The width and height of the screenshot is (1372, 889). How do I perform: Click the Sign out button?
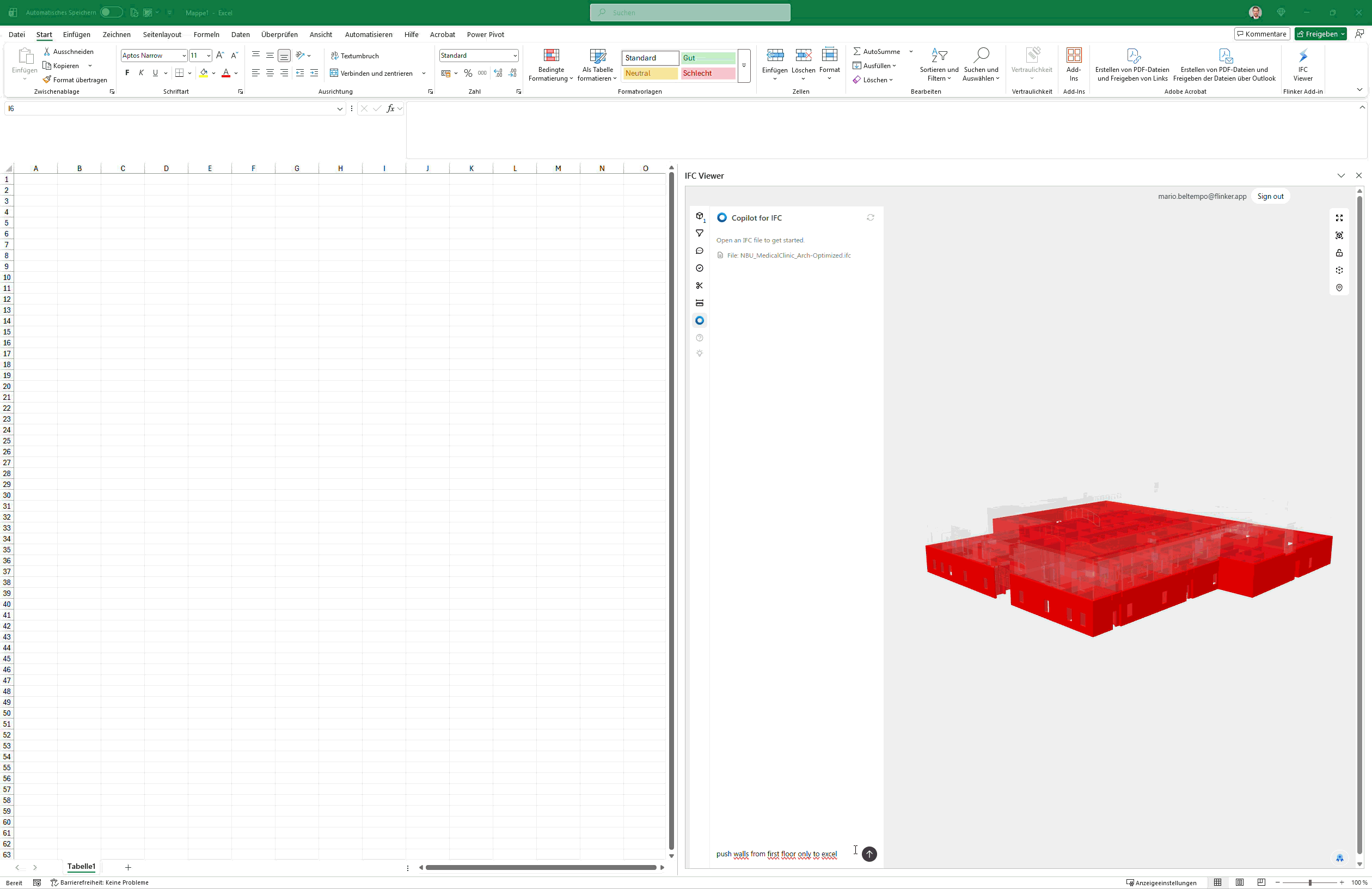click(x=1270, y=196)
